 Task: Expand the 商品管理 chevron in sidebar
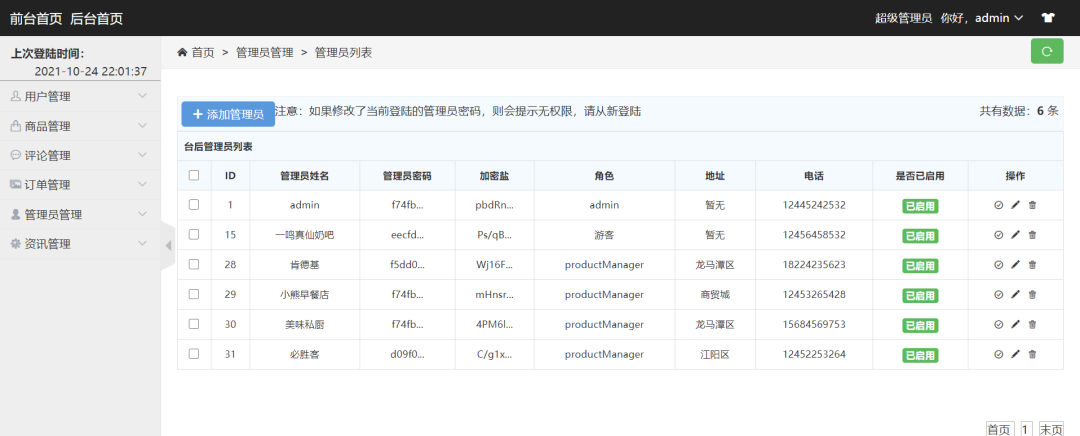tap(143, 126)
